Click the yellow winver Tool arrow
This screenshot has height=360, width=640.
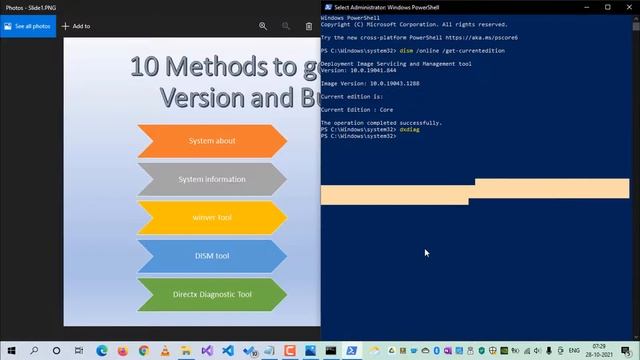tap(212, 218)
